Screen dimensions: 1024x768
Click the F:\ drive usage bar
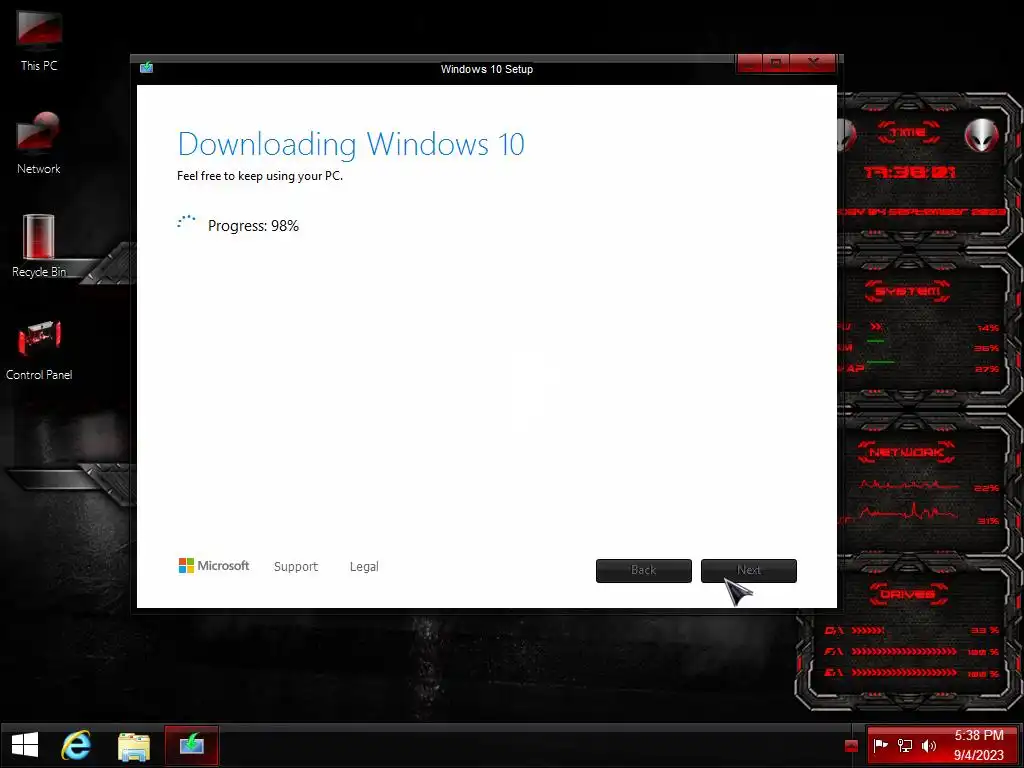point(904,652)
